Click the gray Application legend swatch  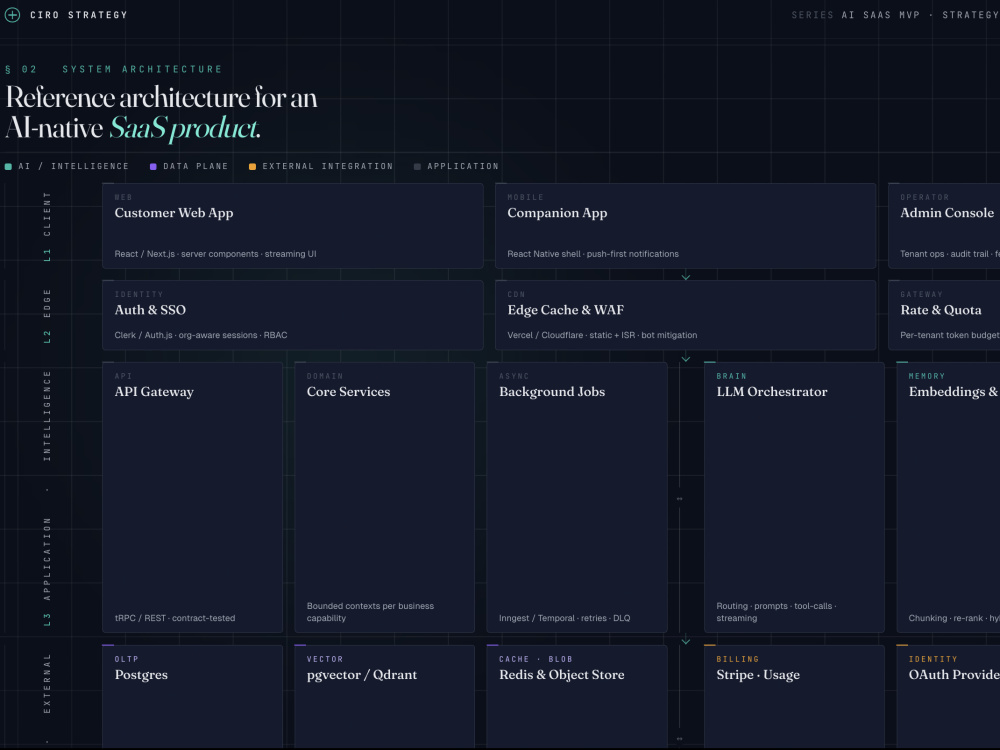[417, 166]
